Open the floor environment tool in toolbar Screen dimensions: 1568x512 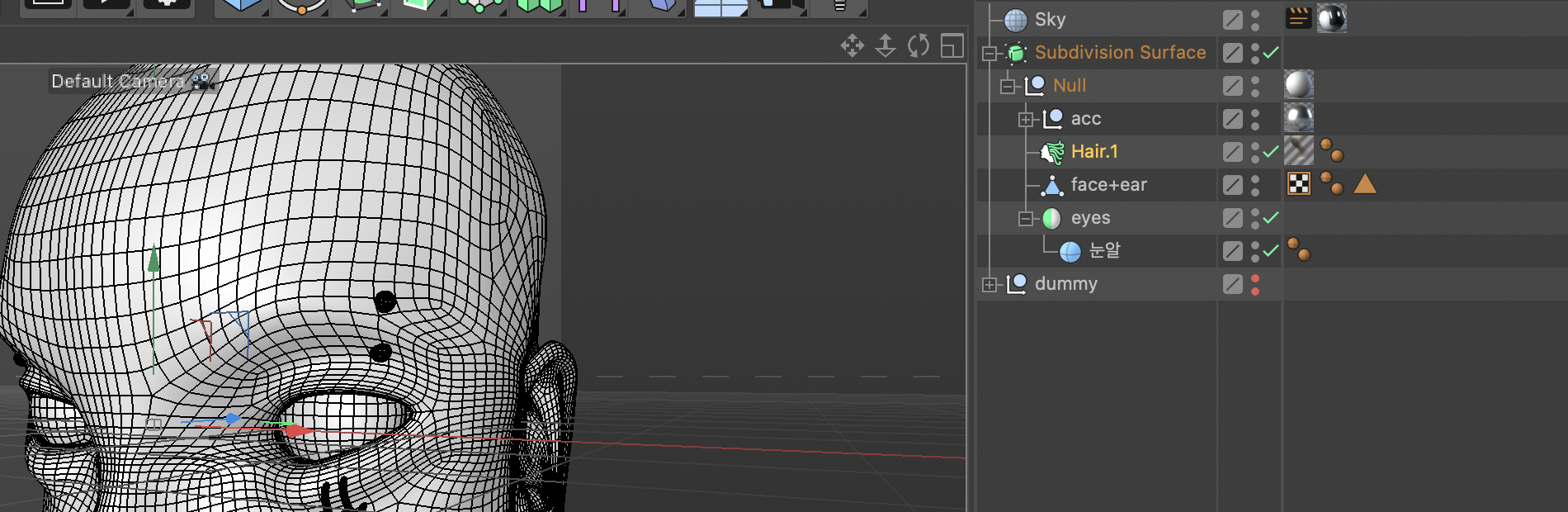[720, 7]
